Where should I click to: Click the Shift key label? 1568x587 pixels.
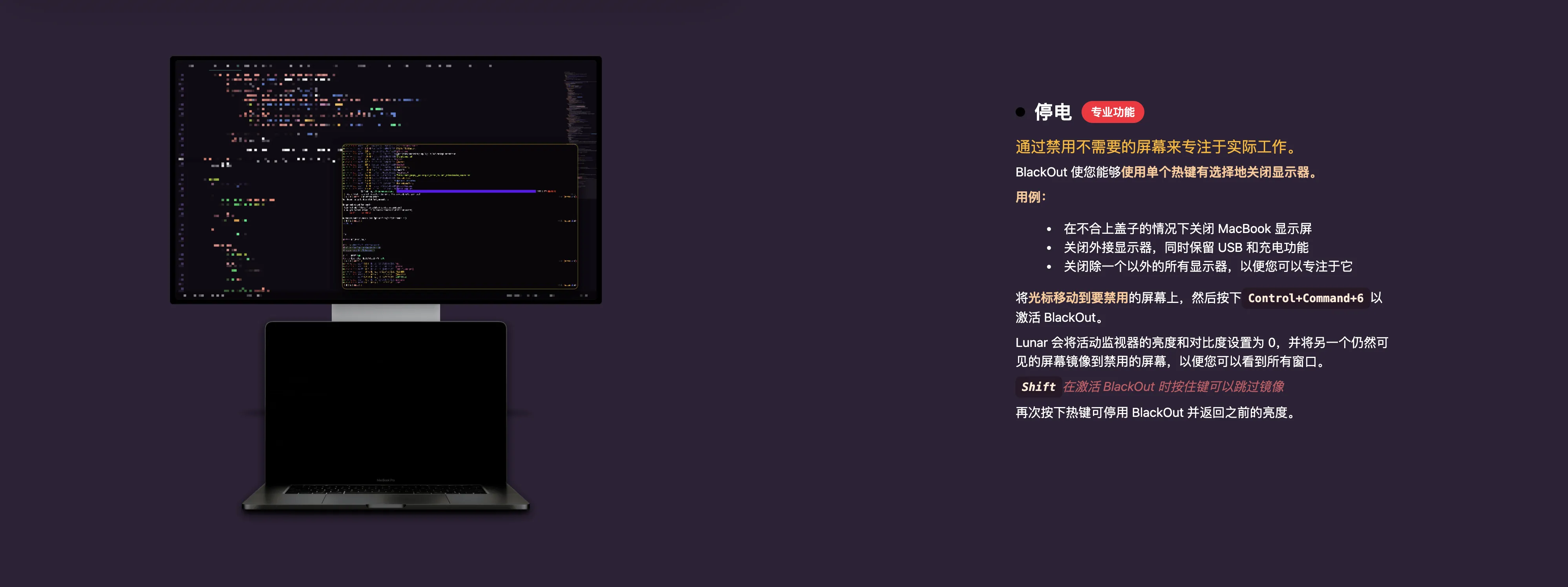[1038, 387]
